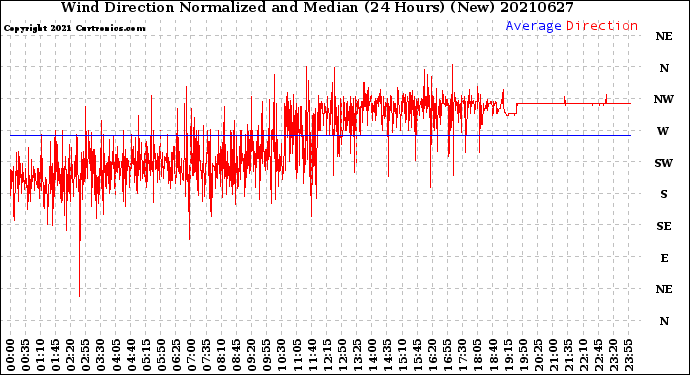Select the 00:35 time axis label

coord(26,355)
